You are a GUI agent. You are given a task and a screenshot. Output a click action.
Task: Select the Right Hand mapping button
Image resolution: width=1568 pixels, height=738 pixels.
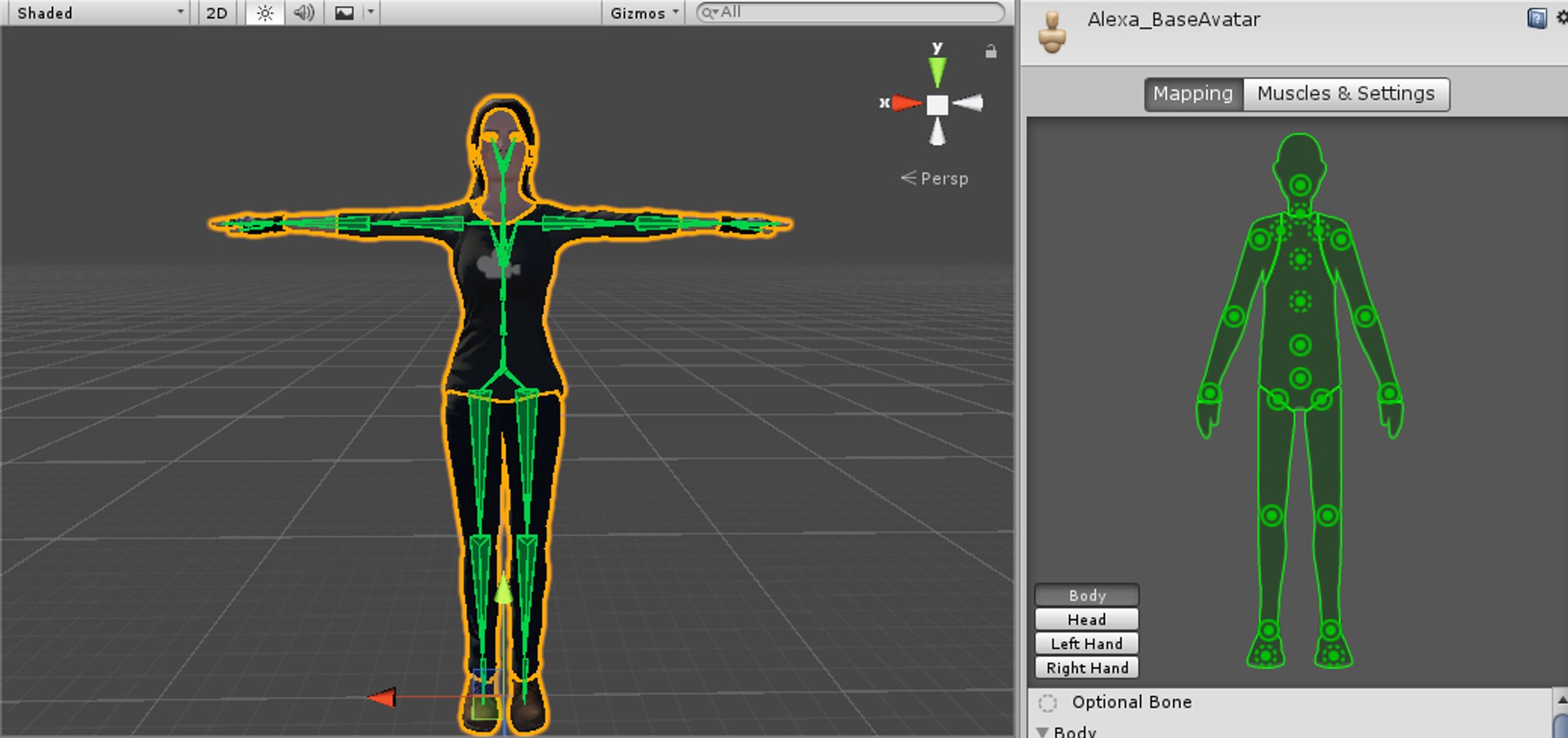click(1087, 668)
